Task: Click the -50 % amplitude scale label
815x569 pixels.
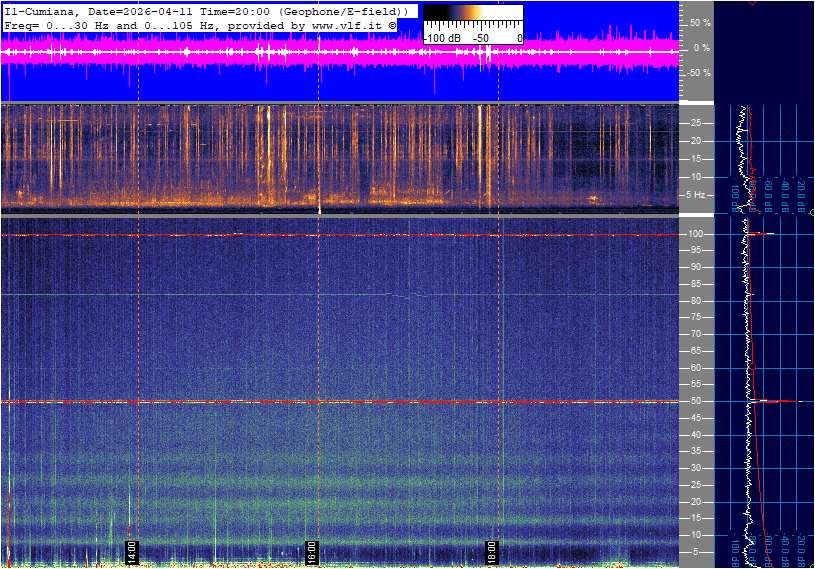Action: point(700,73)
